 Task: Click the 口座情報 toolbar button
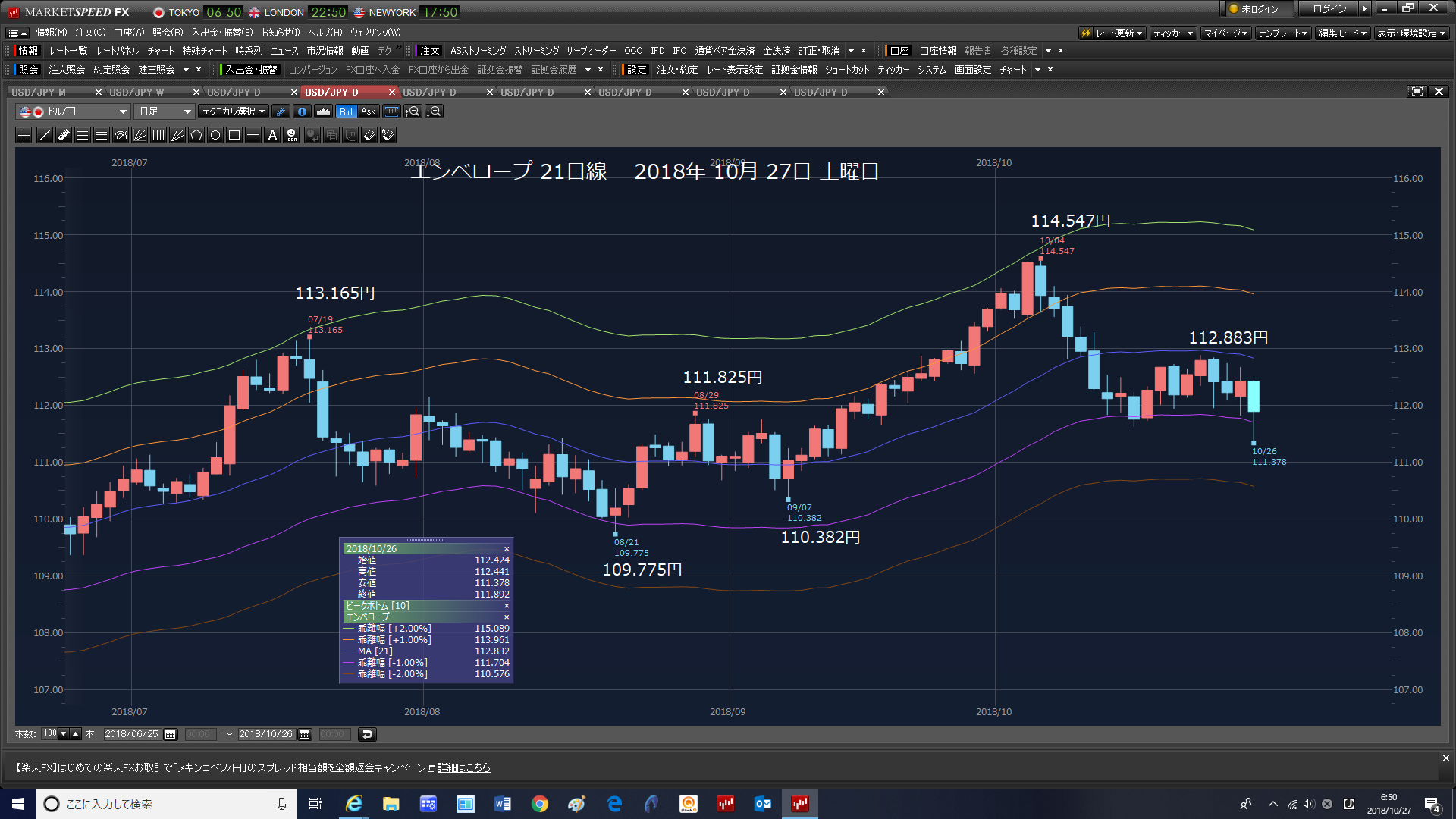(x=938, y=51)
